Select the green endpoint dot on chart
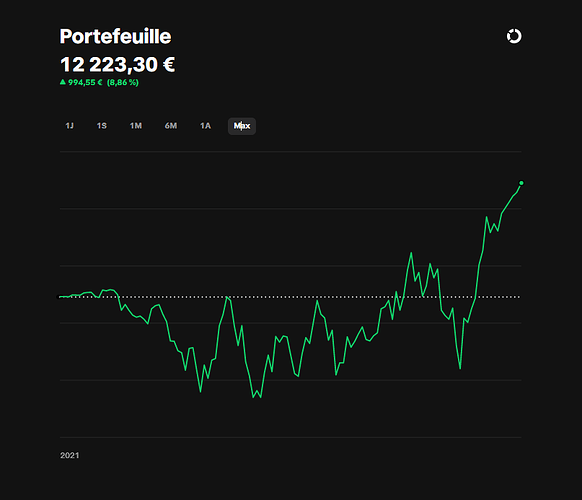Viewport: 582px width, 500px height. (x=521, y=183)
